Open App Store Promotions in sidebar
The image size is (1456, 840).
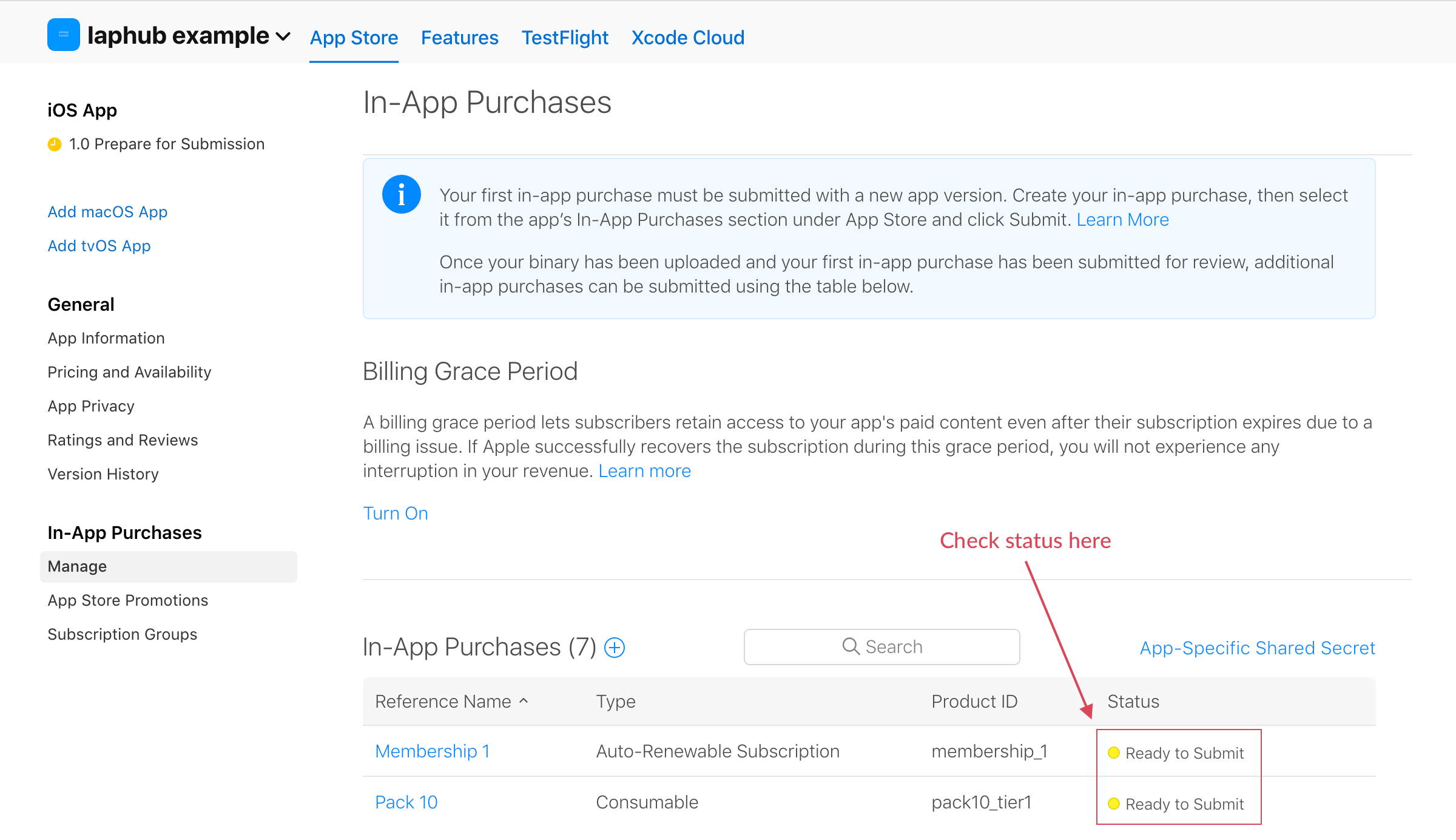[x=128, y=600]
